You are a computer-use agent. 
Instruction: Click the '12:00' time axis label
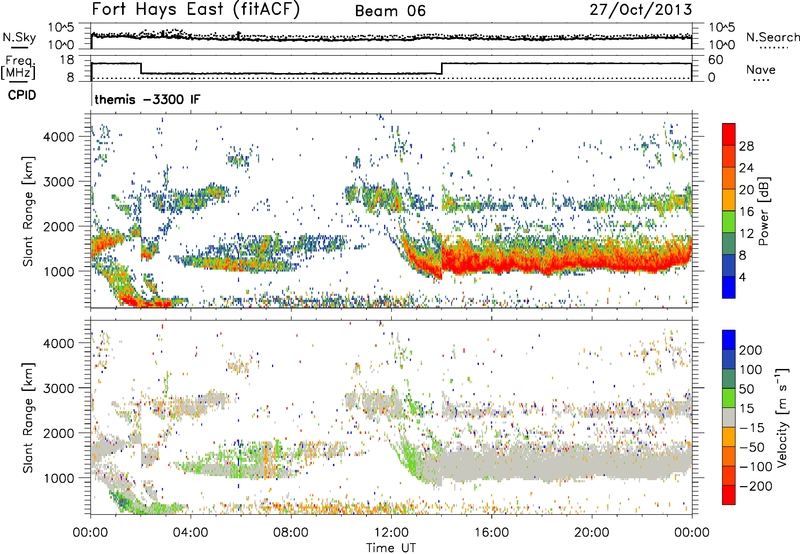point(391,533)
